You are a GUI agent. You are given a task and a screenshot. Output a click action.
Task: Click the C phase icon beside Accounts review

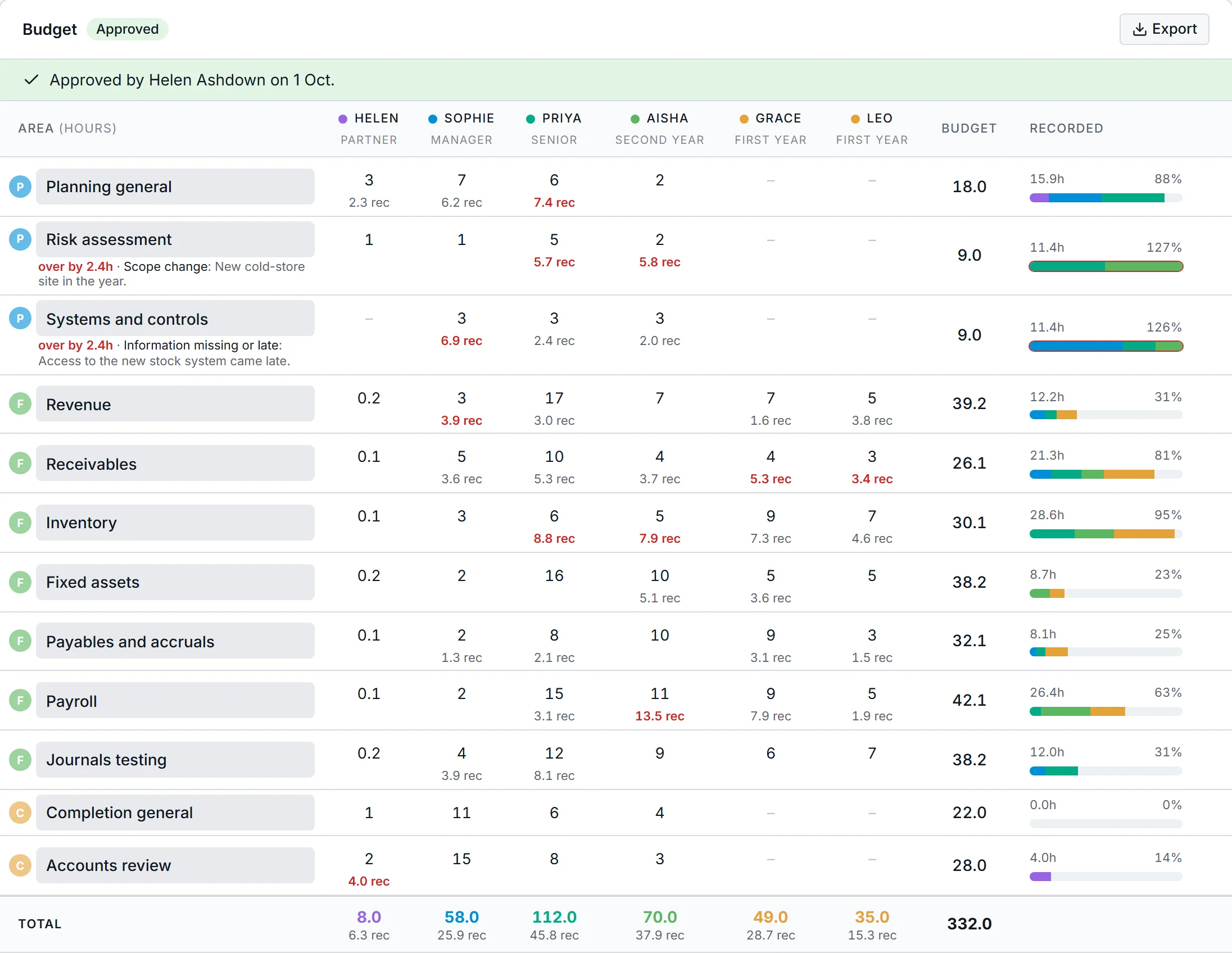[x=20, y=865]
